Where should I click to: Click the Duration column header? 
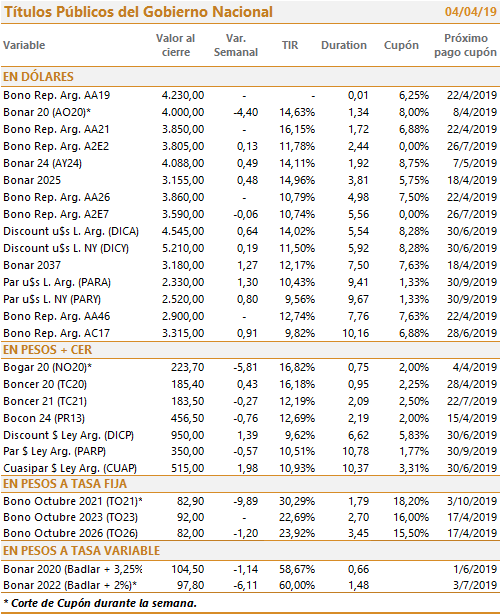point(344,45)
